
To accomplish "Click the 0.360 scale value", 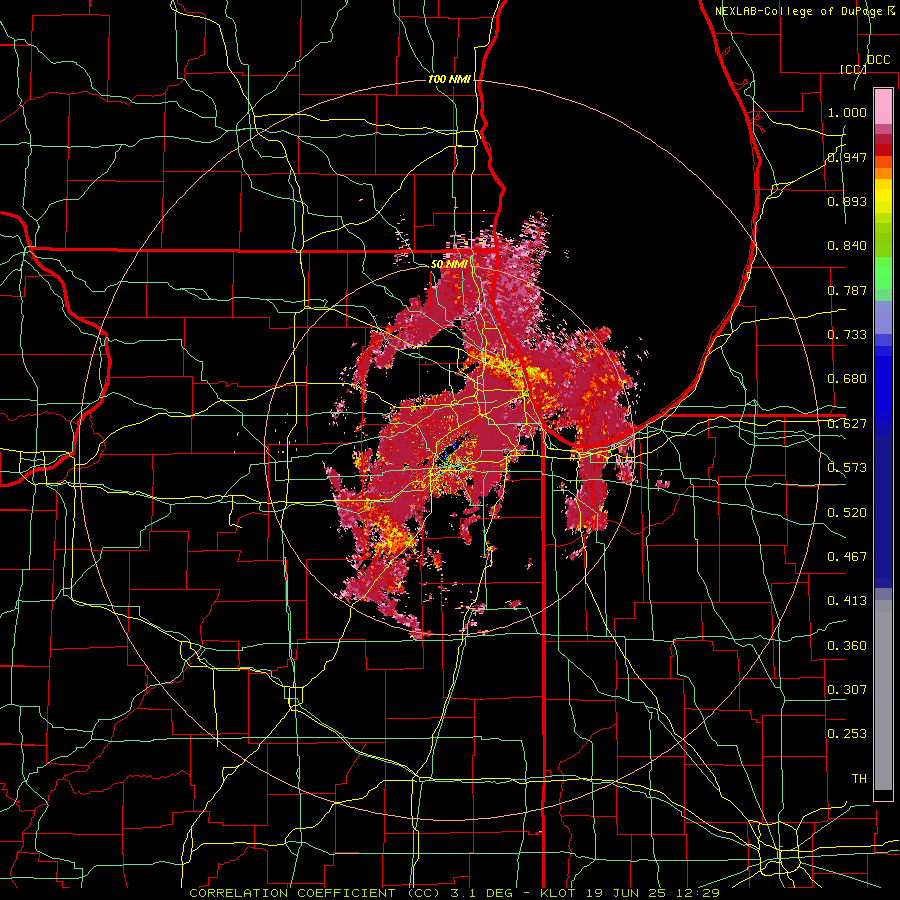I will [847, 646].
